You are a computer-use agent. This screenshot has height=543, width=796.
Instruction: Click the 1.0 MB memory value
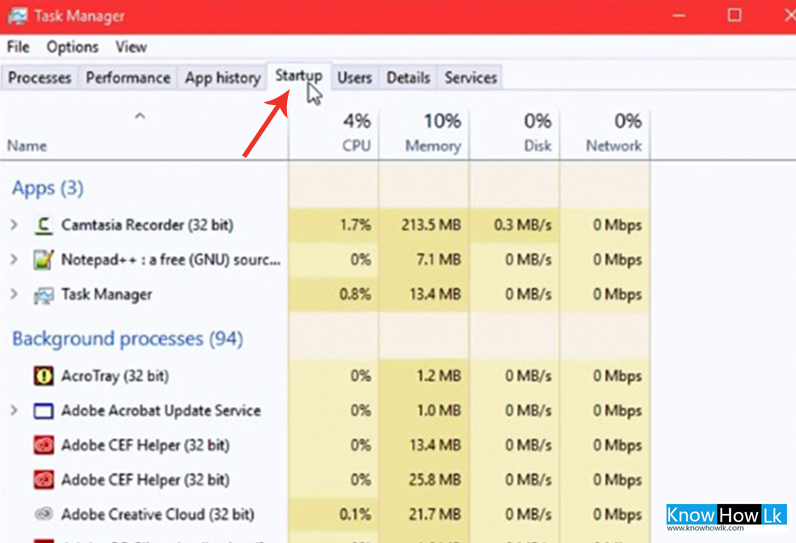tap(439, 411)
